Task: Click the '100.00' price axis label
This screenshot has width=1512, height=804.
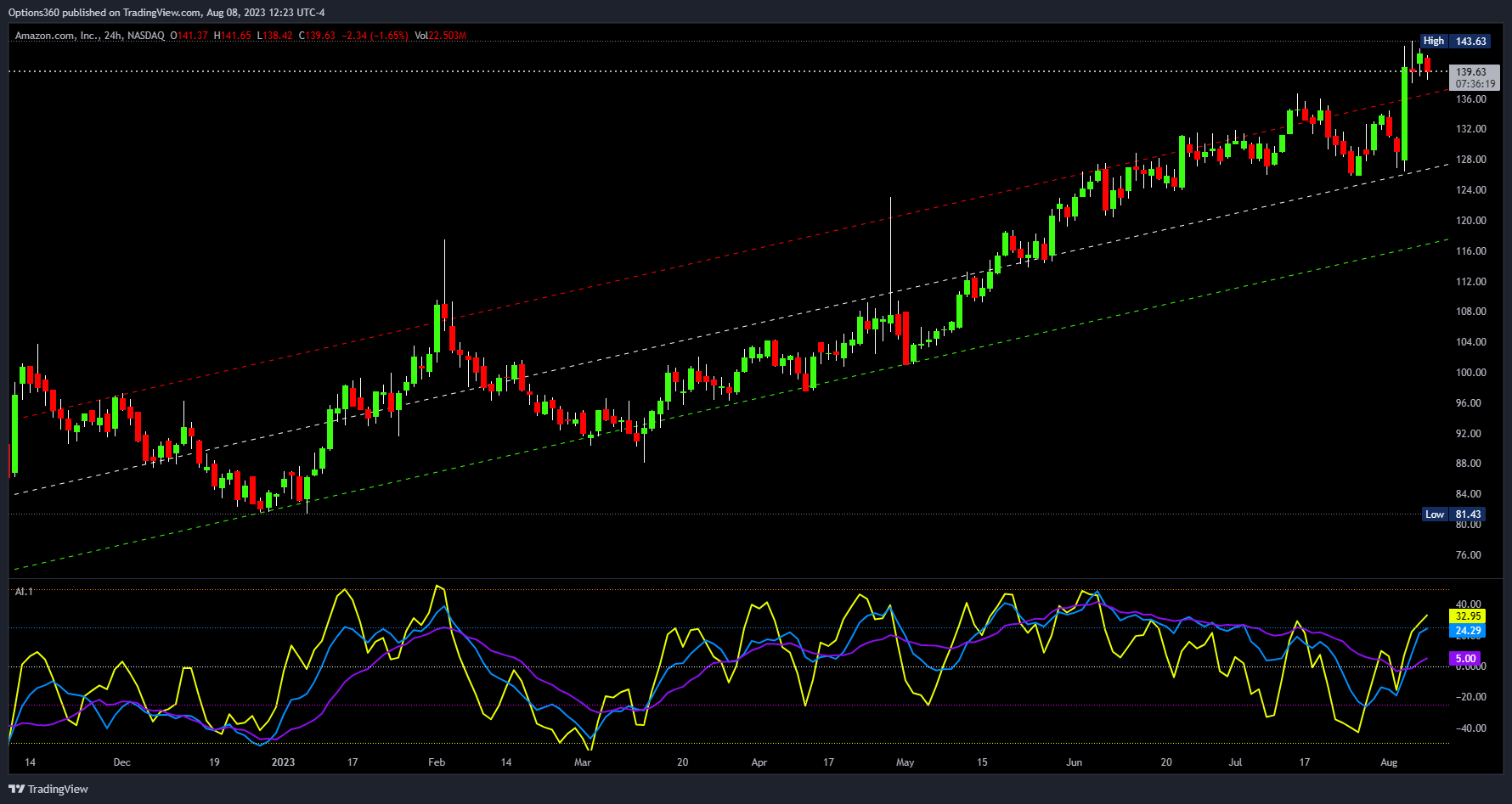Action: point(1471,373)
